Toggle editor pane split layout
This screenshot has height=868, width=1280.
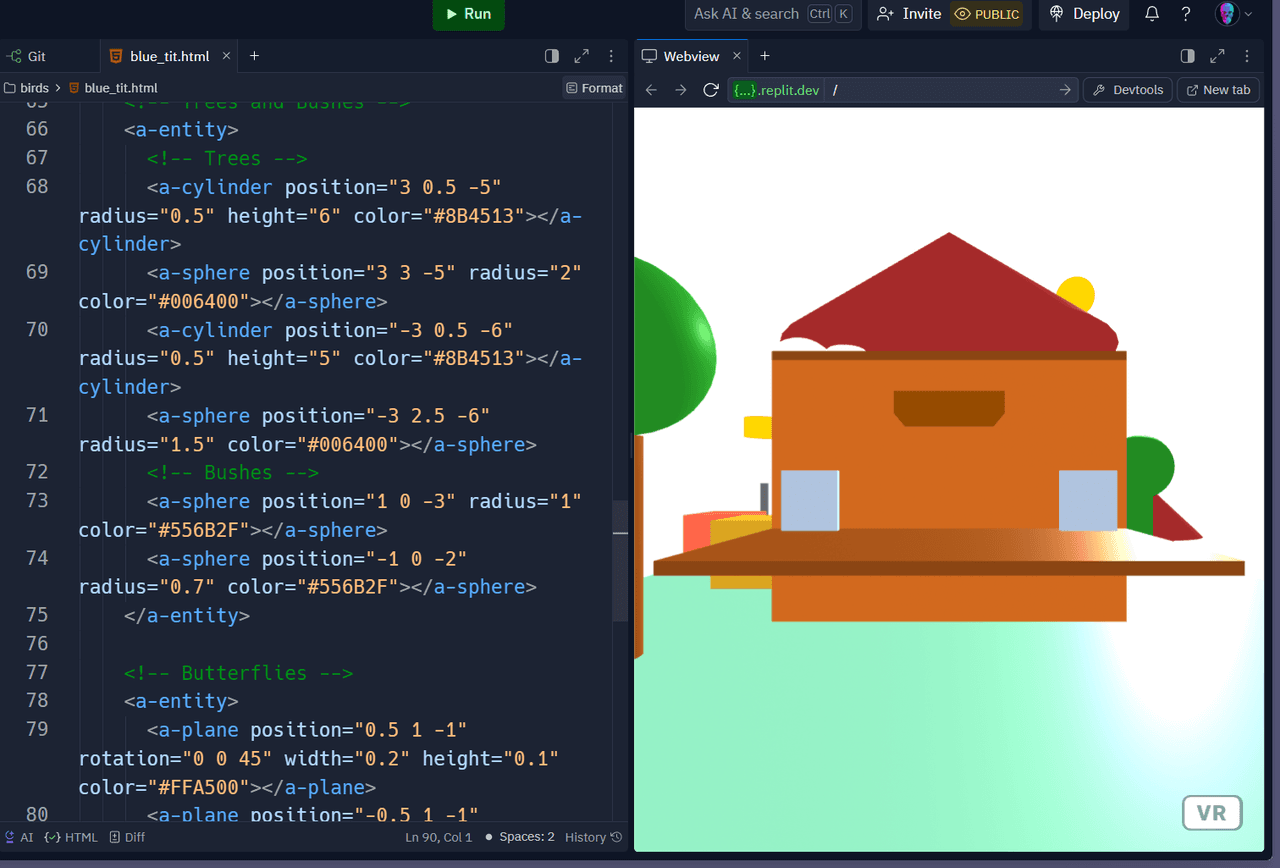[552, 56]
